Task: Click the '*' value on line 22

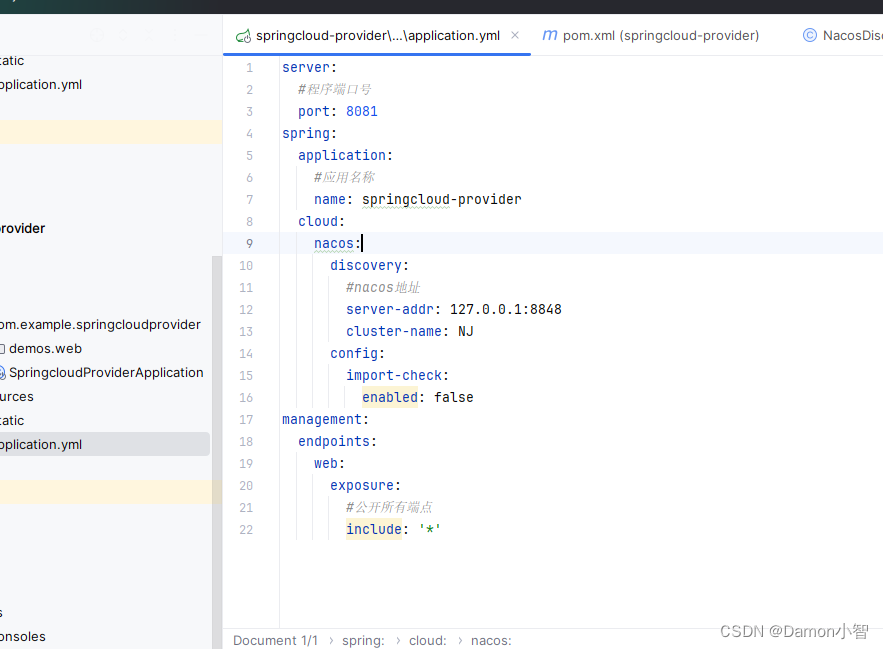Action: tap(430, 530)
